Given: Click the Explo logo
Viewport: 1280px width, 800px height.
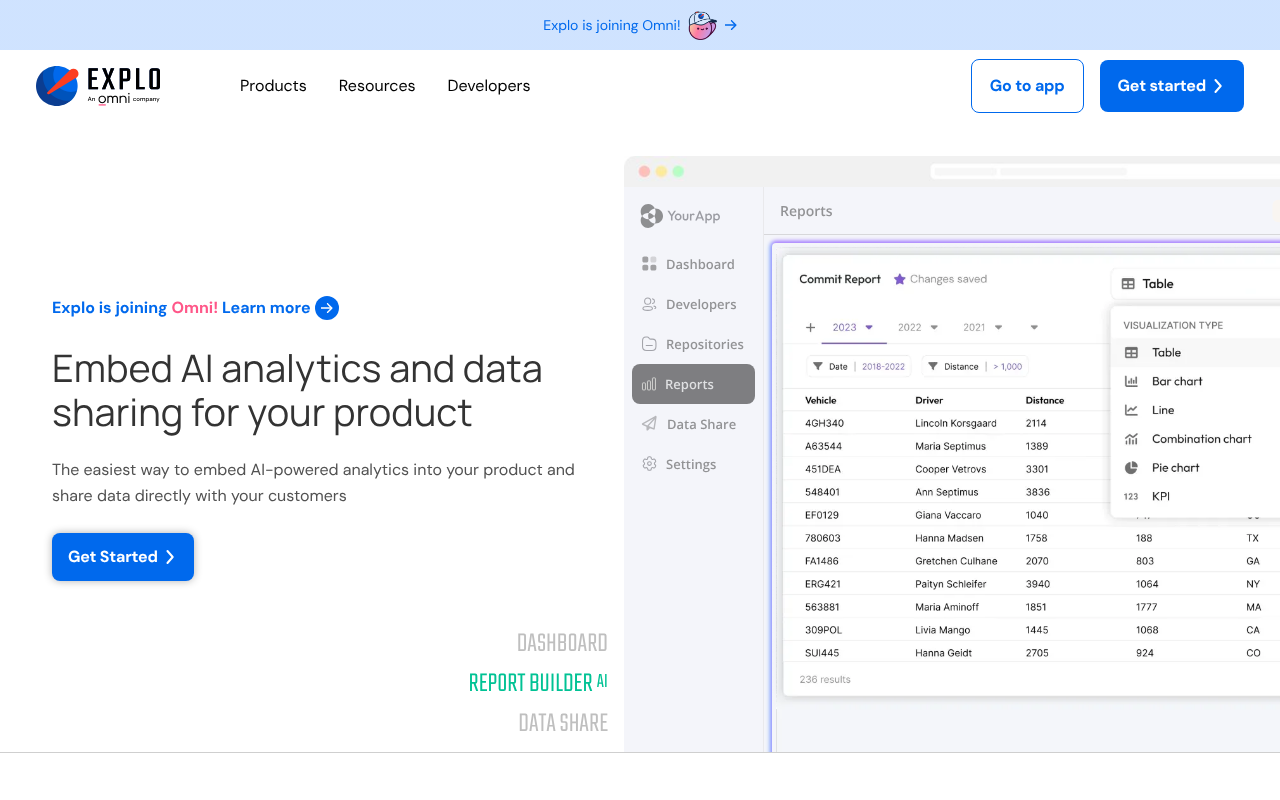Looking at the screenshot, I should coord(98,85).
